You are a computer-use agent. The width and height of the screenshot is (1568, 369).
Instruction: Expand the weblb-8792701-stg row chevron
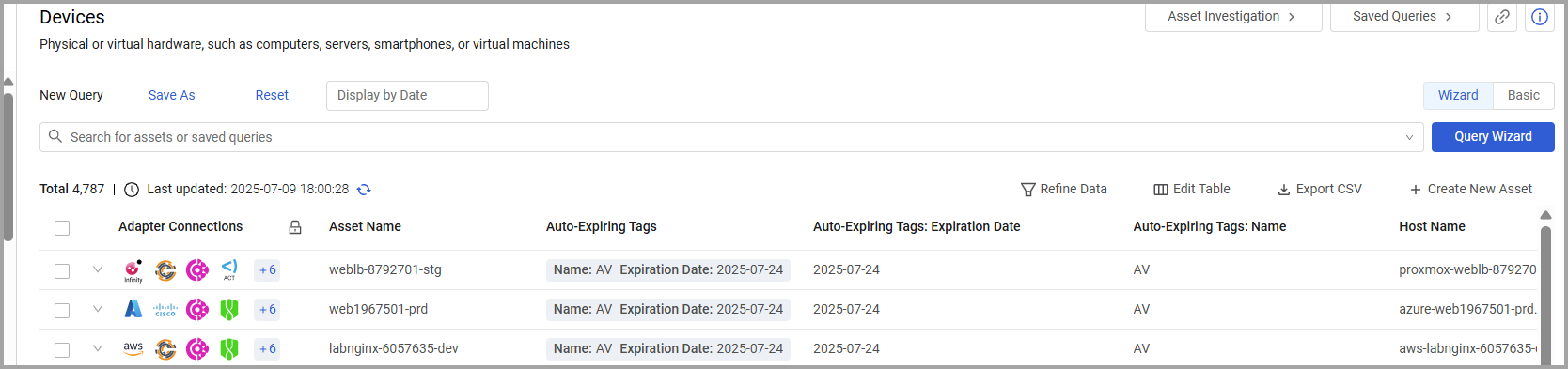(98, 269)
